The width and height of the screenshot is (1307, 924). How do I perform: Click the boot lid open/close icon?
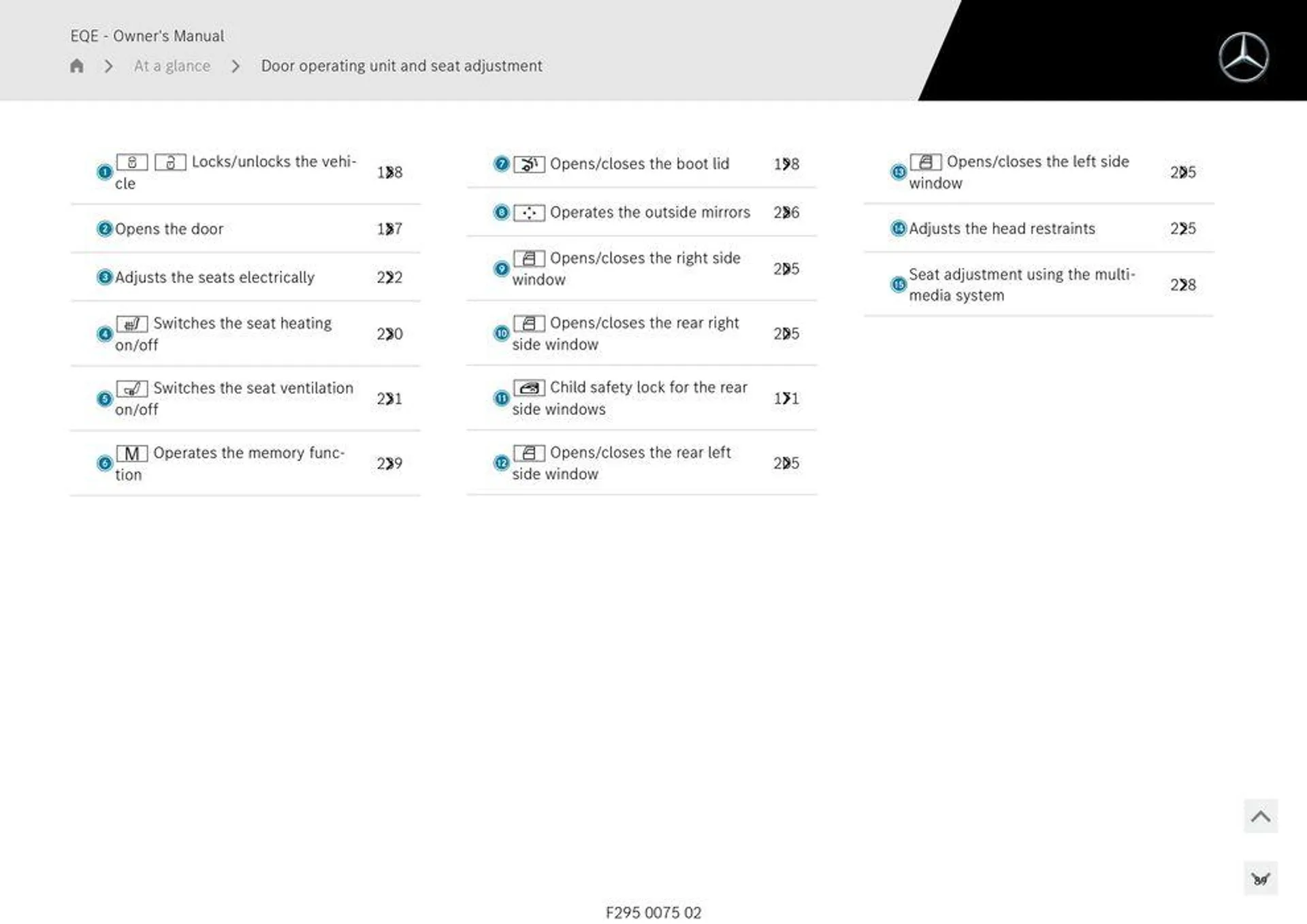click(x=527, y=162)
